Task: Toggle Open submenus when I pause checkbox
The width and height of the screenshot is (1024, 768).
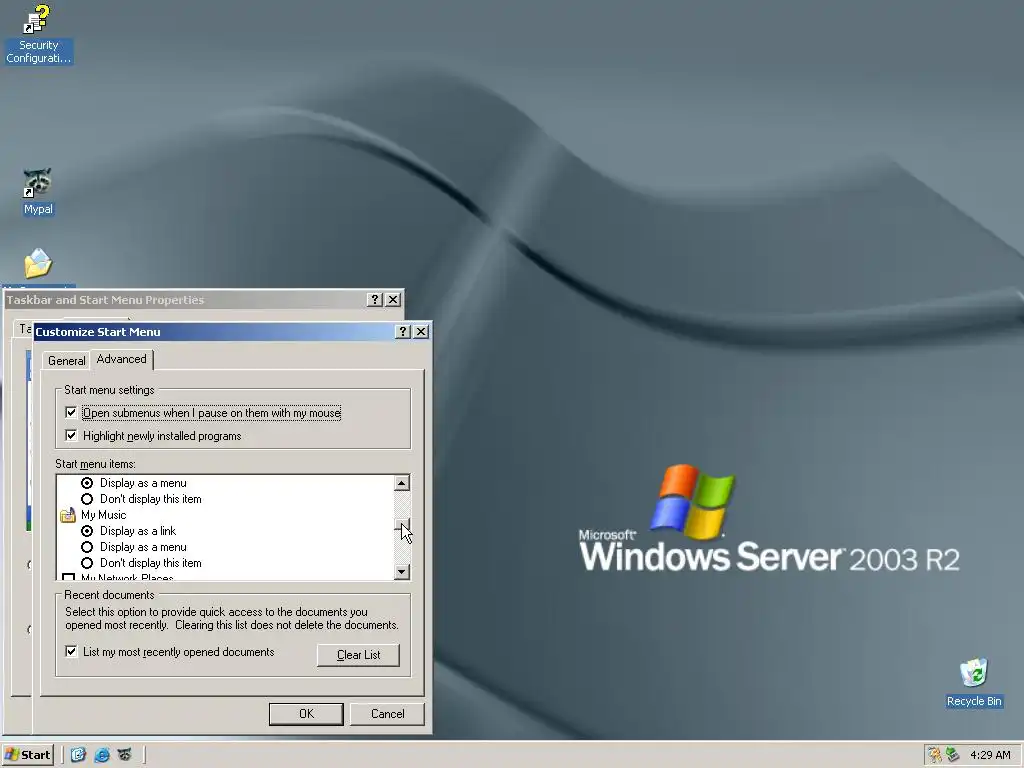Action: [x=71, y=413]
